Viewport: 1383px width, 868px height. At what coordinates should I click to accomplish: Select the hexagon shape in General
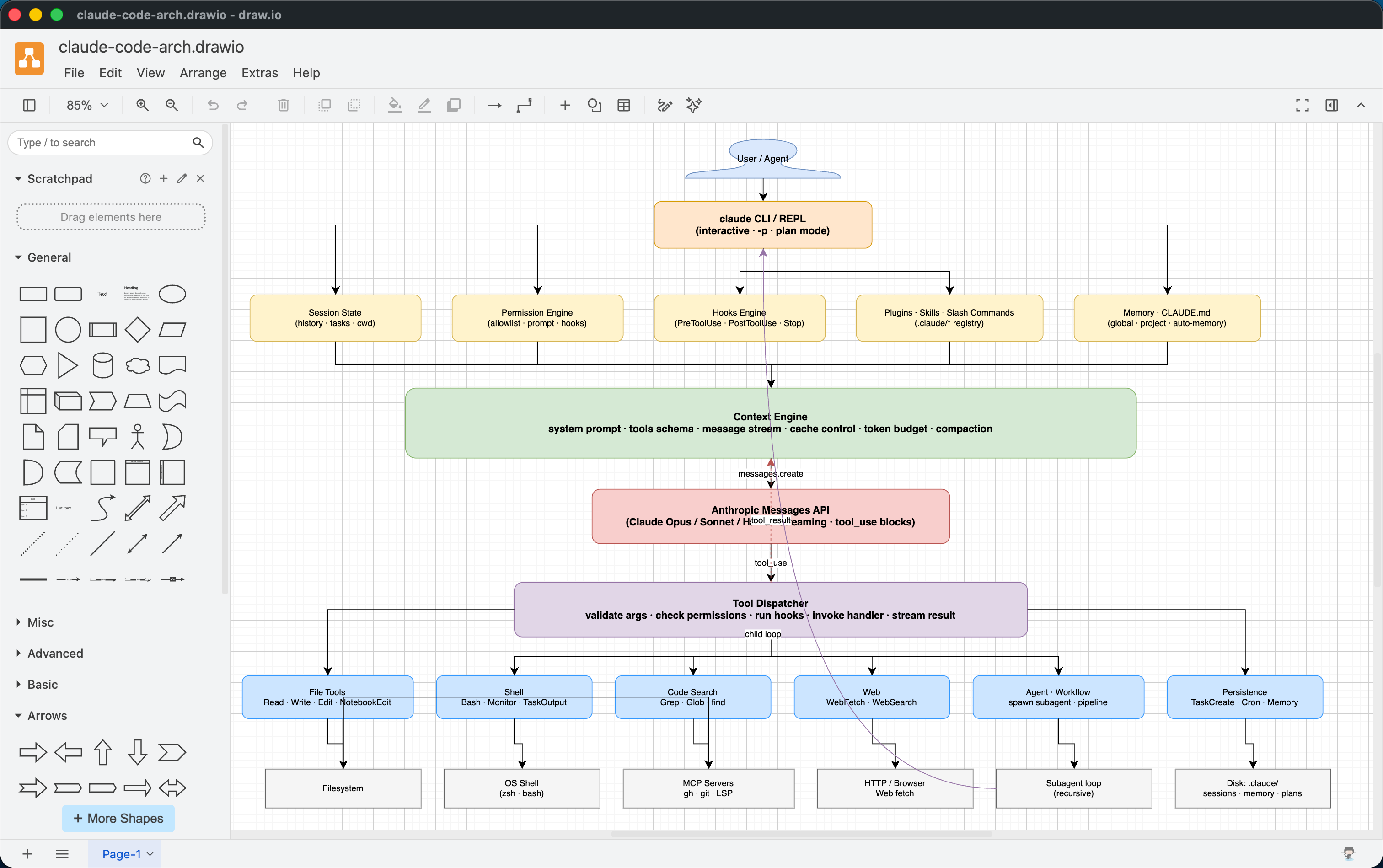[x=33, y=365]
